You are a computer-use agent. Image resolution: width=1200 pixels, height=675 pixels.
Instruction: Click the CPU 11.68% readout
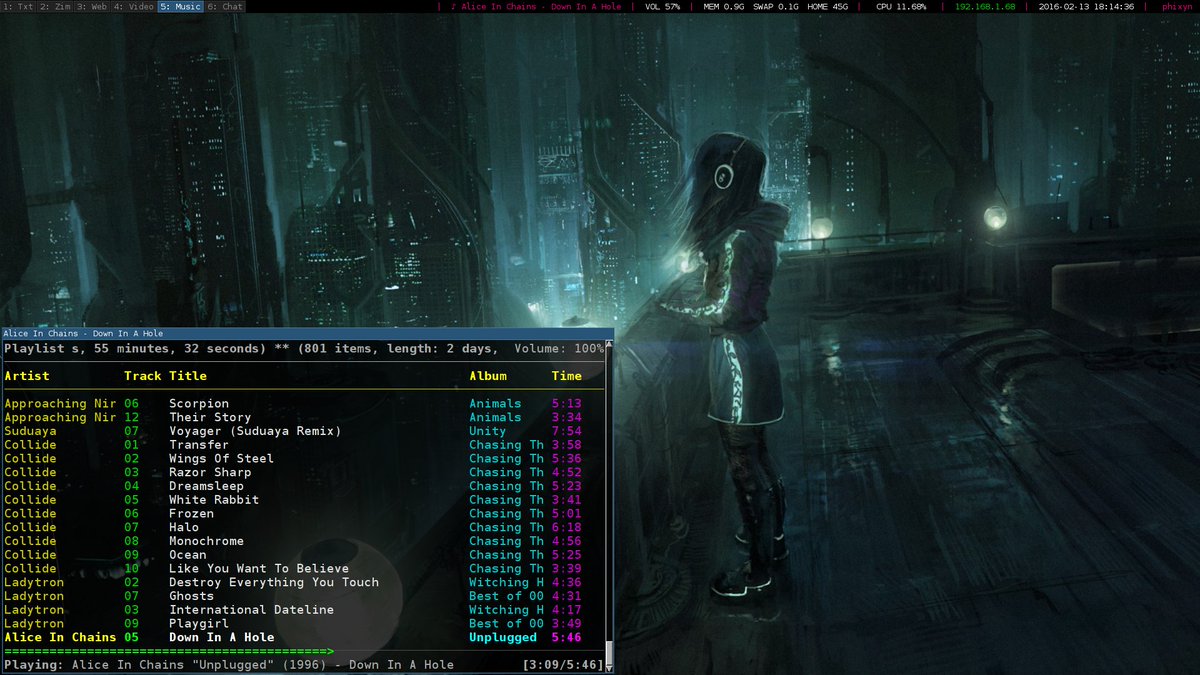click(x=900, y=6)
